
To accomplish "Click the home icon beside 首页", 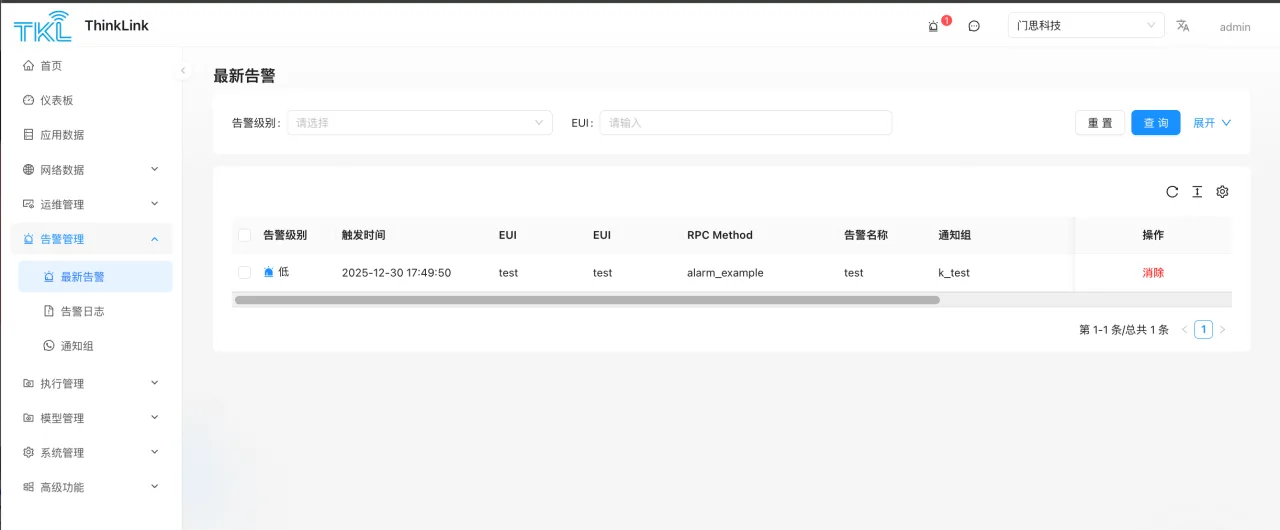I will (x=29, y=66).
